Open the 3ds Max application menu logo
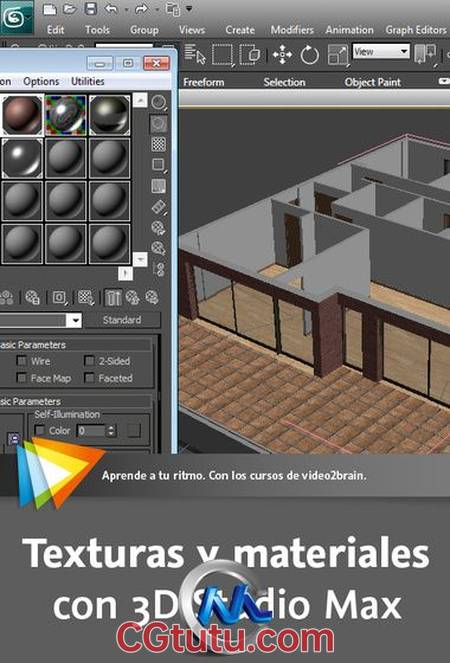 click(16, 18)
